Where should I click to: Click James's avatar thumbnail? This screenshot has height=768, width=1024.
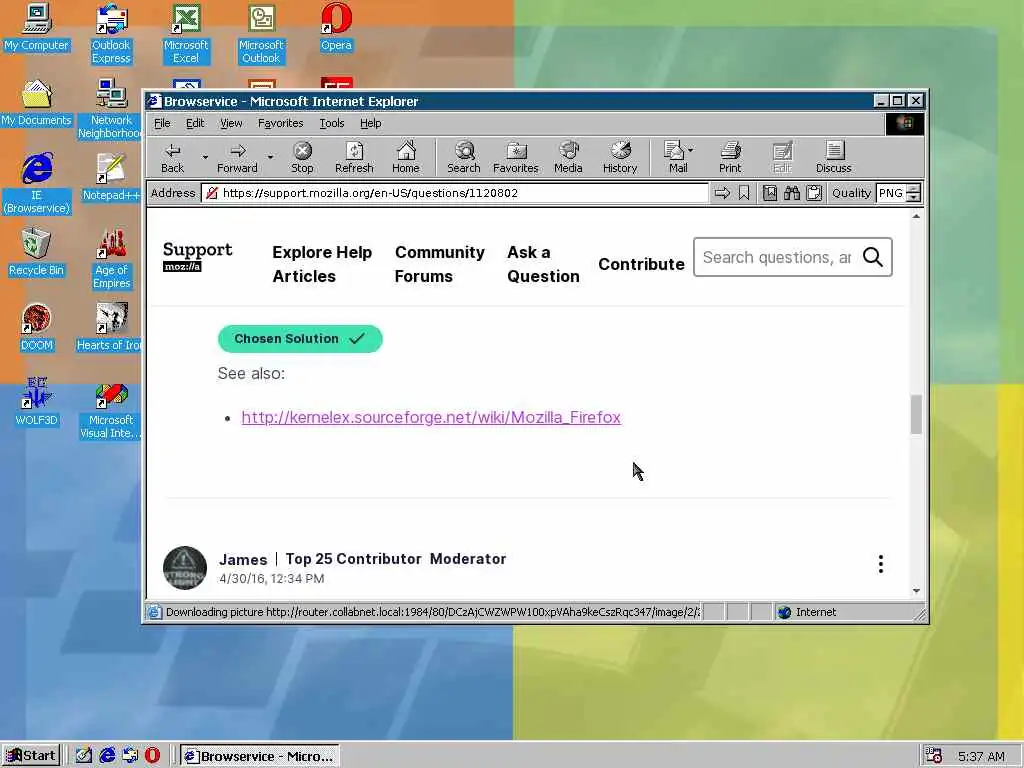[185, 568]
